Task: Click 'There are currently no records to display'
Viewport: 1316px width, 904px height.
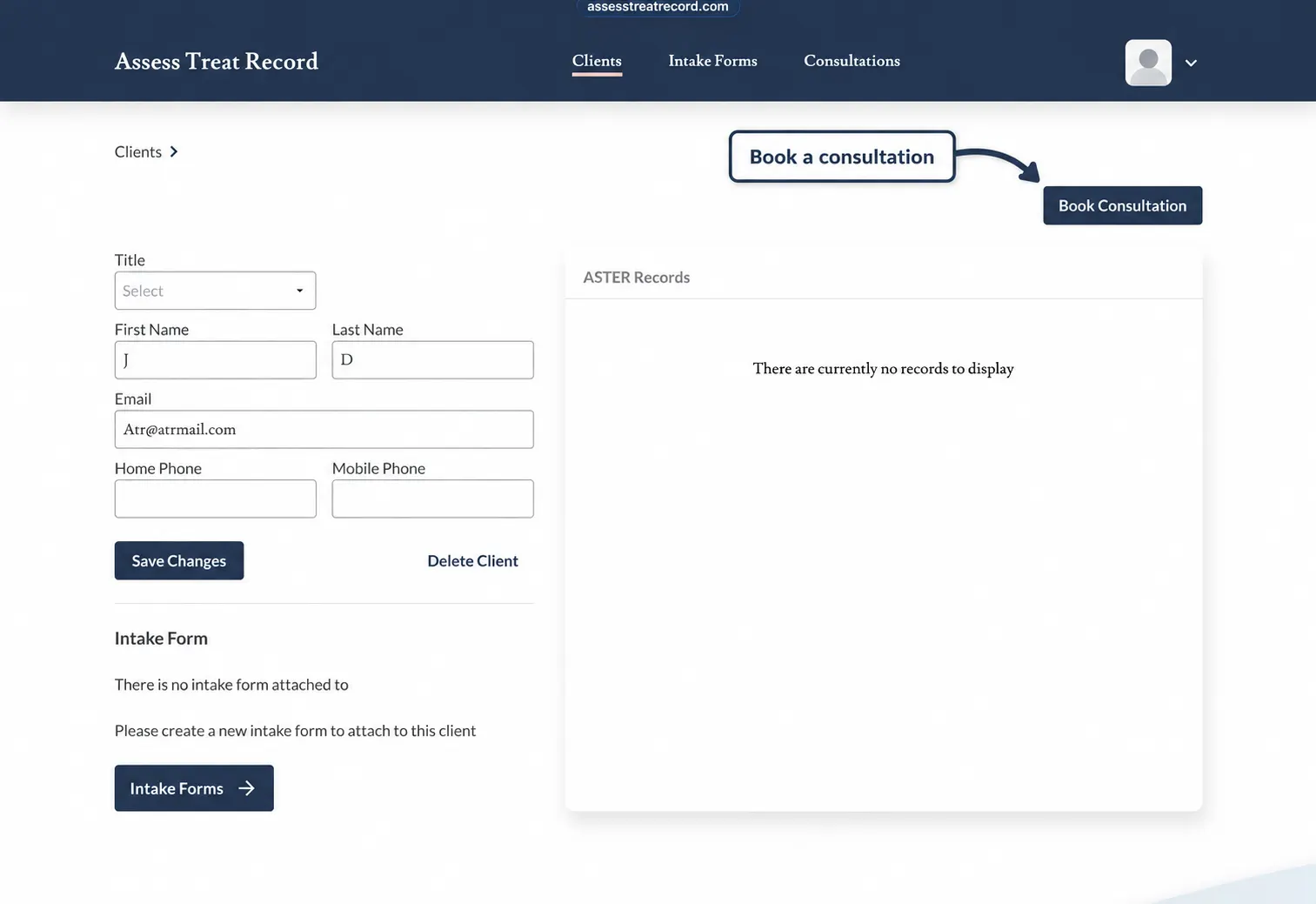Action: click(x=883, y=369)
